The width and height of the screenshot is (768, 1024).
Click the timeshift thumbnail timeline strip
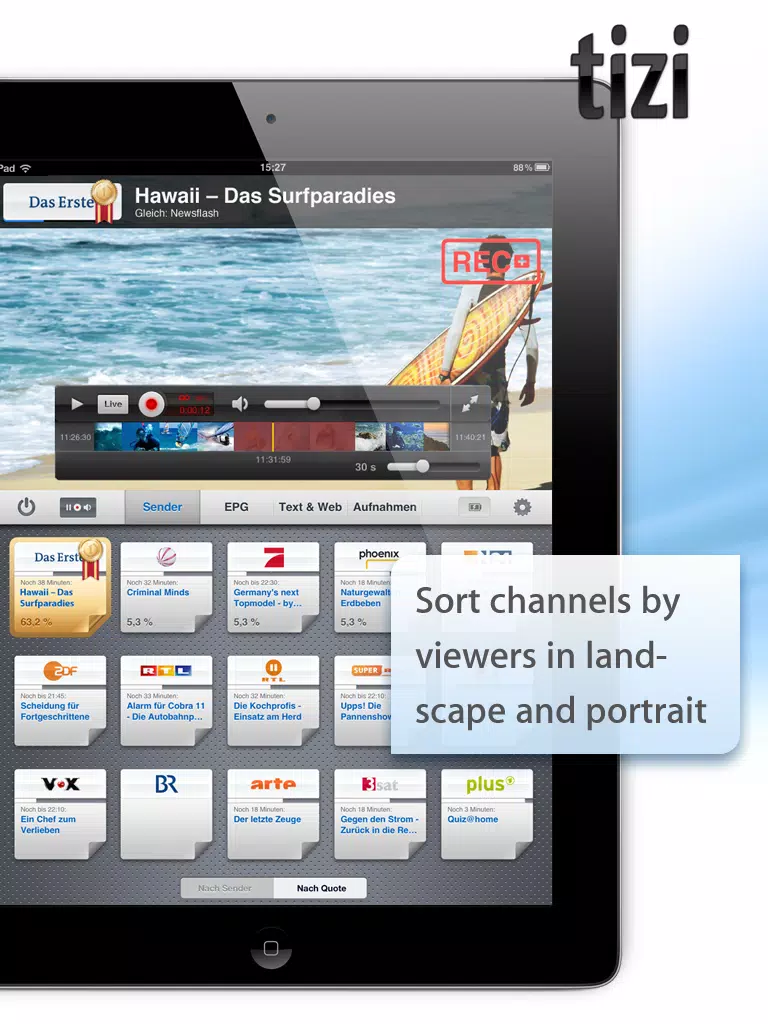pos(272,436)
